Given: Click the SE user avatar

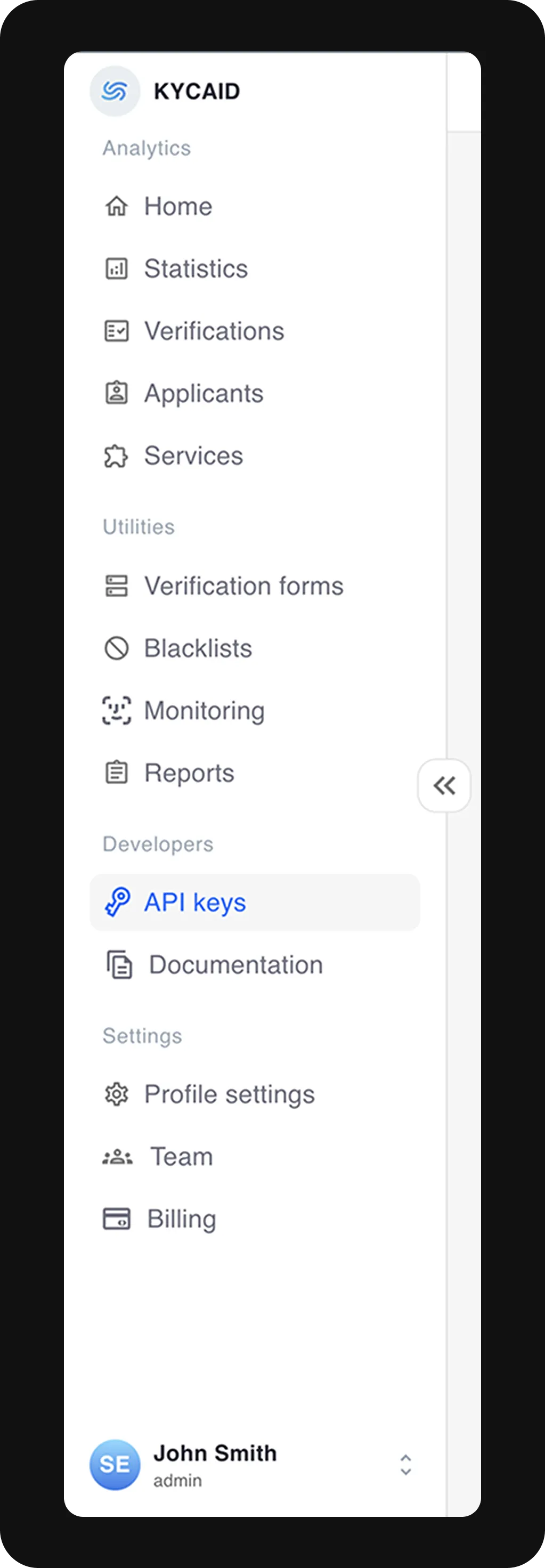Looking at the screenshot, I should click(x=115, y=1464).
